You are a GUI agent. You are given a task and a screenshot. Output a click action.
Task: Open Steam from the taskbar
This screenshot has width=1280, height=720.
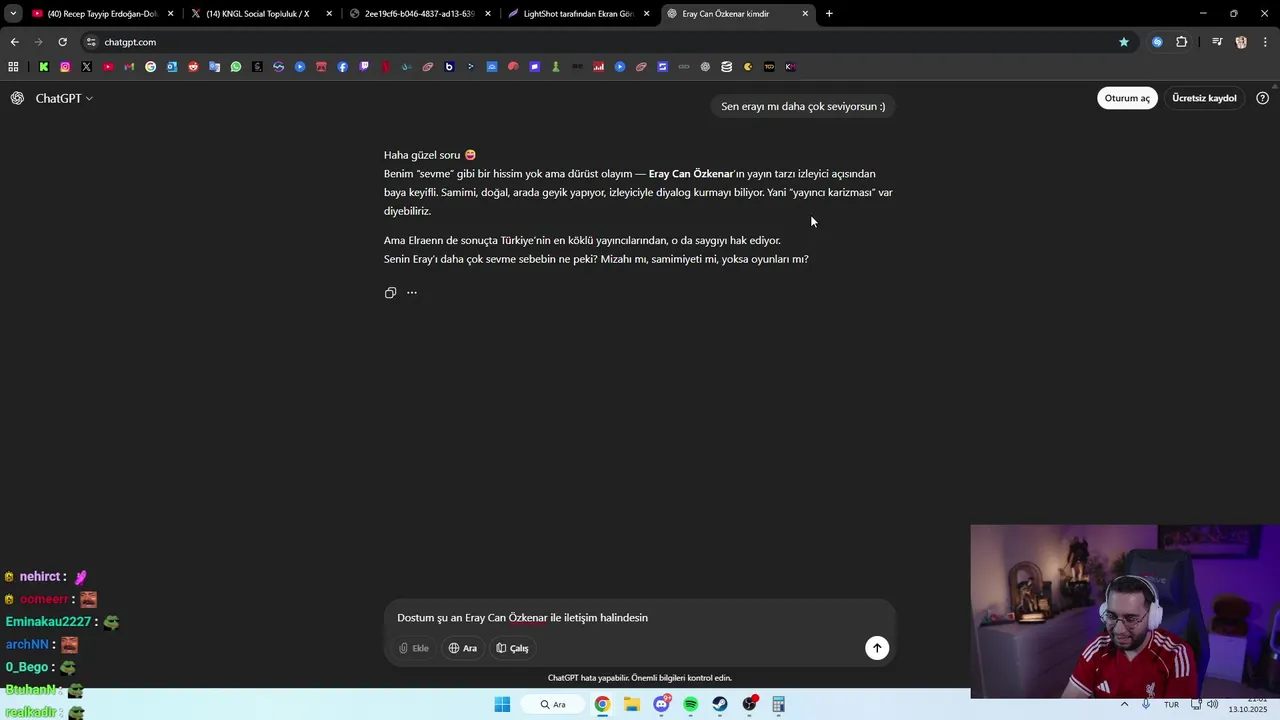coord(720,704)
